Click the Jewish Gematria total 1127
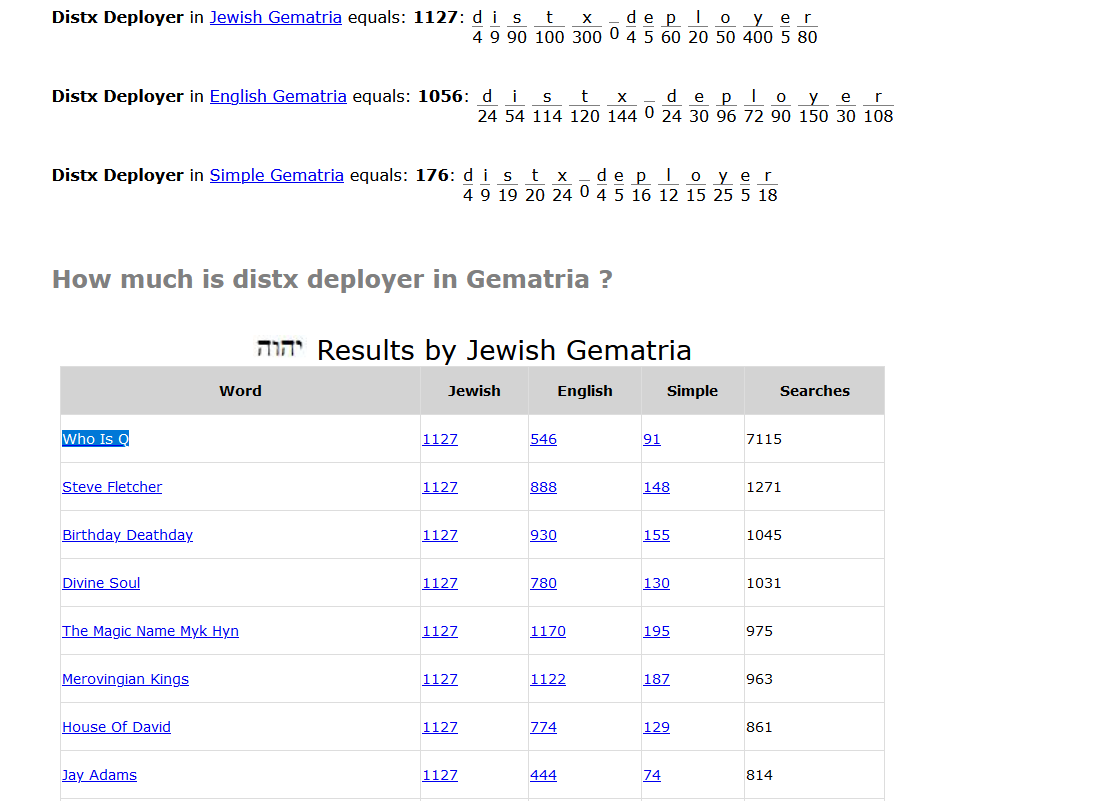 pyautogui.click(x=436, y=17)
